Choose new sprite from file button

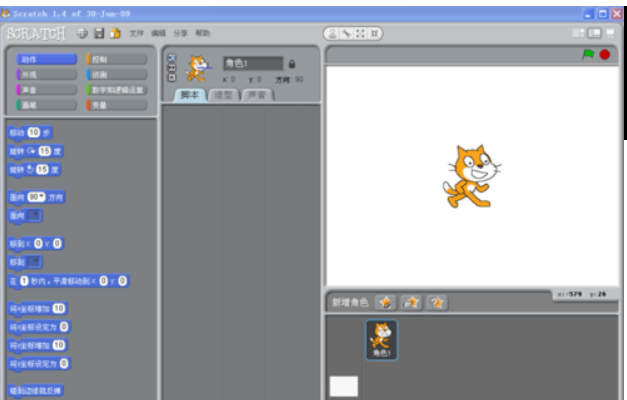click(x=411, y=303)
